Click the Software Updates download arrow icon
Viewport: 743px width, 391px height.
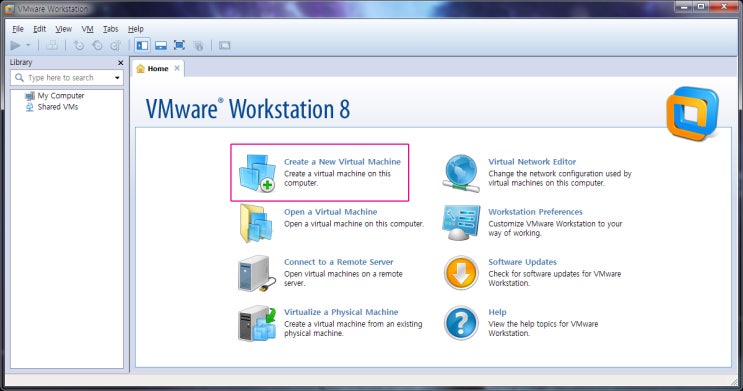(x=461, y=273)
